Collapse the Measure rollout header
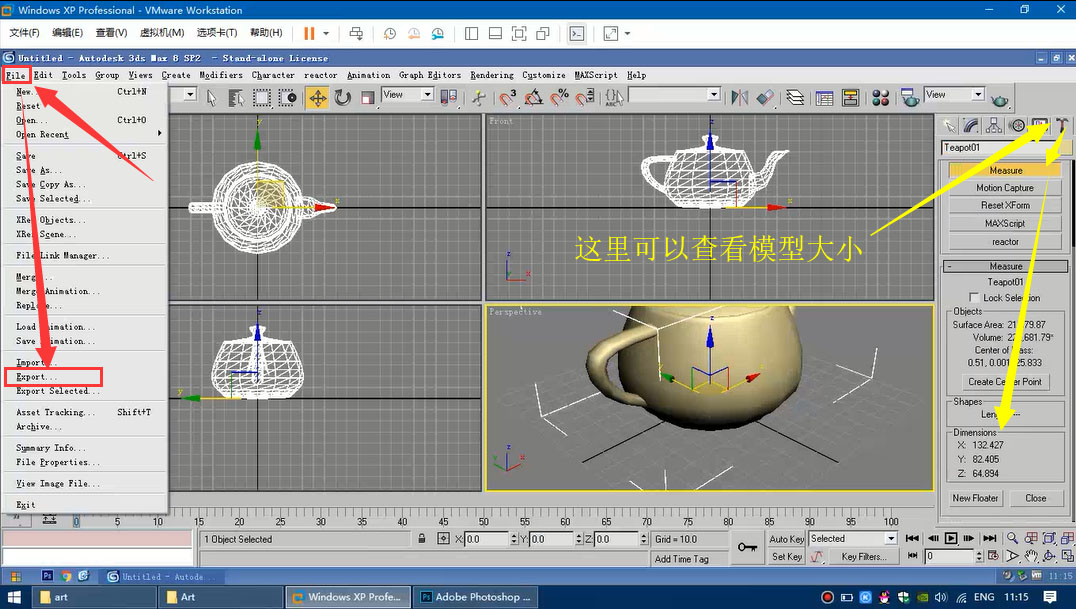1076x609 pixels. click(1005, 266)
